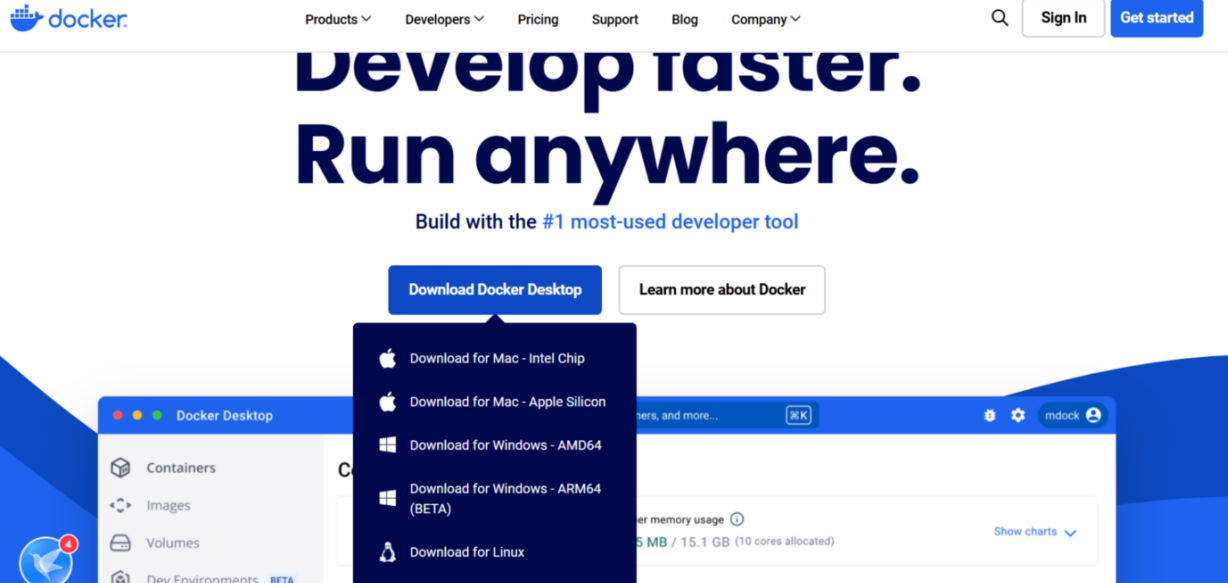The width and height of the screenshot is (1228, 583).
Task: Open the settings gear in Docker Desktop header
Action: pyautogui.click(x=1018, y=415)
